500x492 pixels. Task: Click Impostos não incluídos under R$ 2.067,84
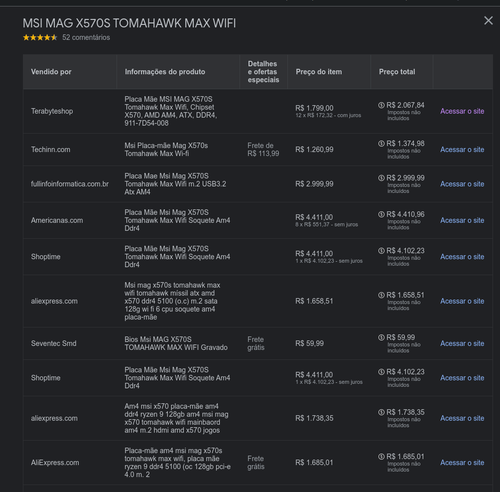pyautogui.click(x=404, y=115)
